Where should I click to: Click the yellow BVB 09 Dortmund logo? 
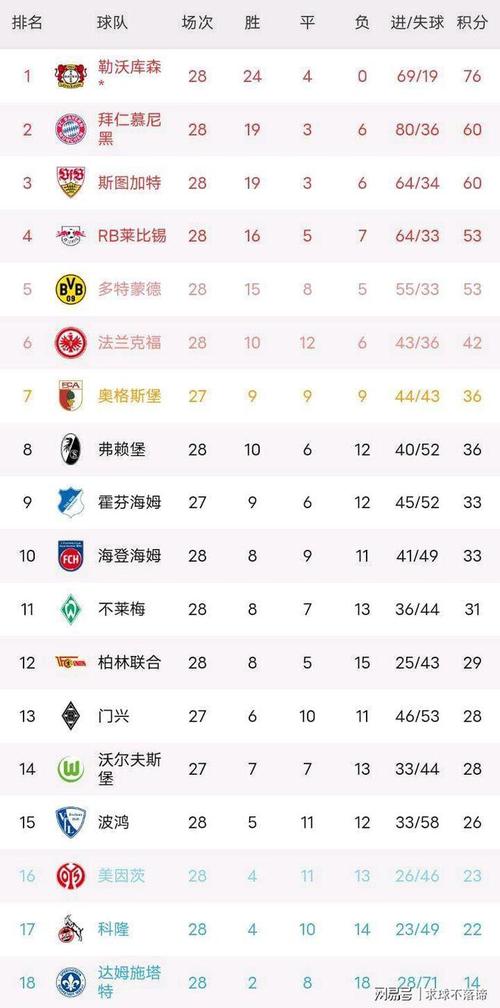(71, 289)
